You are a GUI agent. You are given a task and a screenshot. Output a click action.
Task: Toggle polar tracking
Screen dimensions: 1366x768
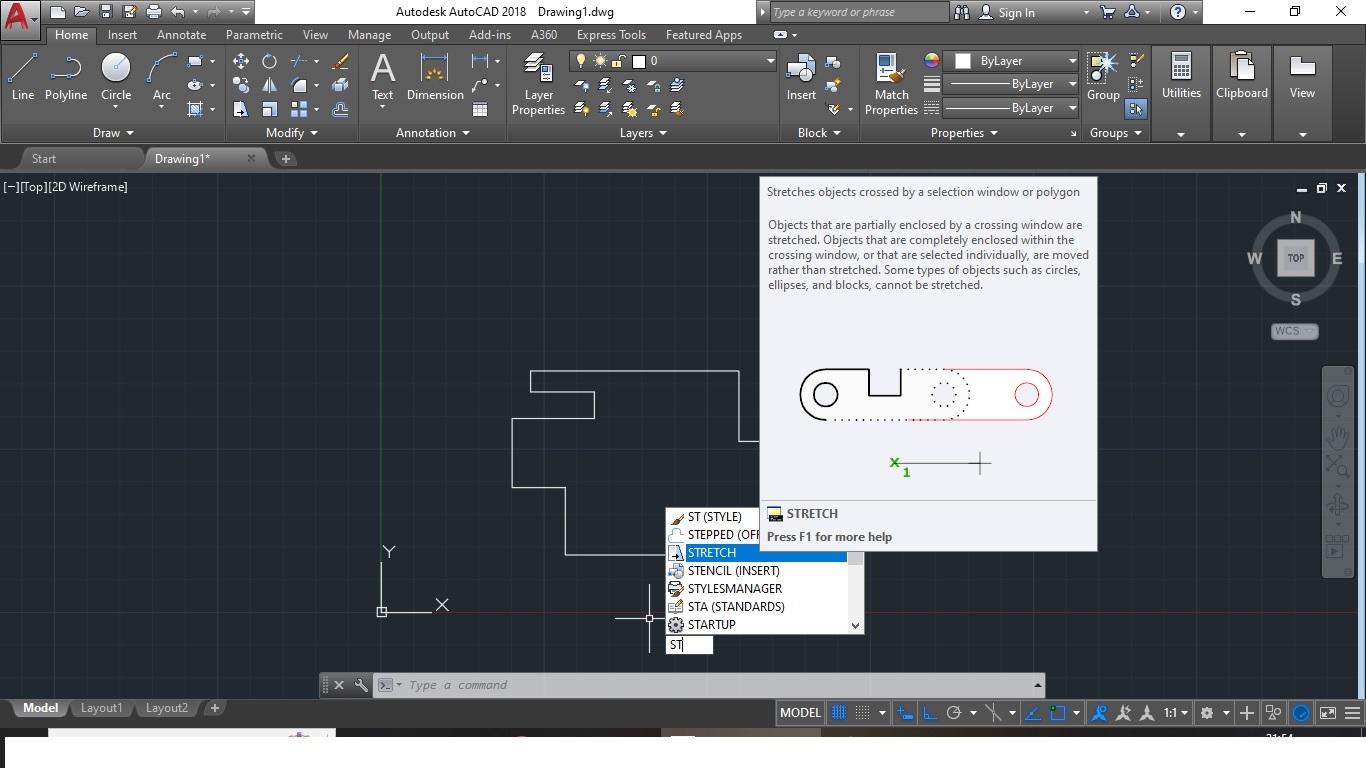[x=954, y=713]
